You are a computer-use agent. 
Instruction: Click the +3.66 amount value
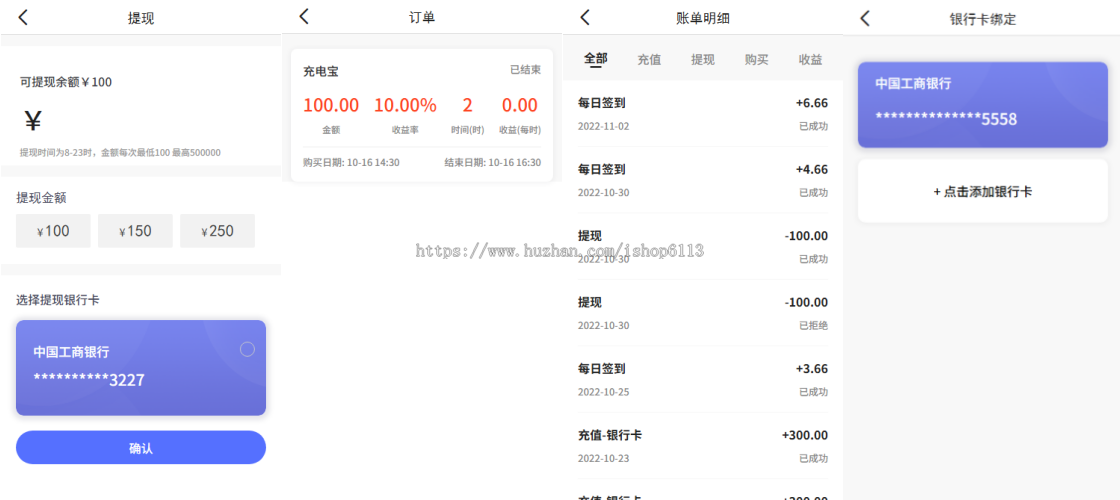(811, 369)
